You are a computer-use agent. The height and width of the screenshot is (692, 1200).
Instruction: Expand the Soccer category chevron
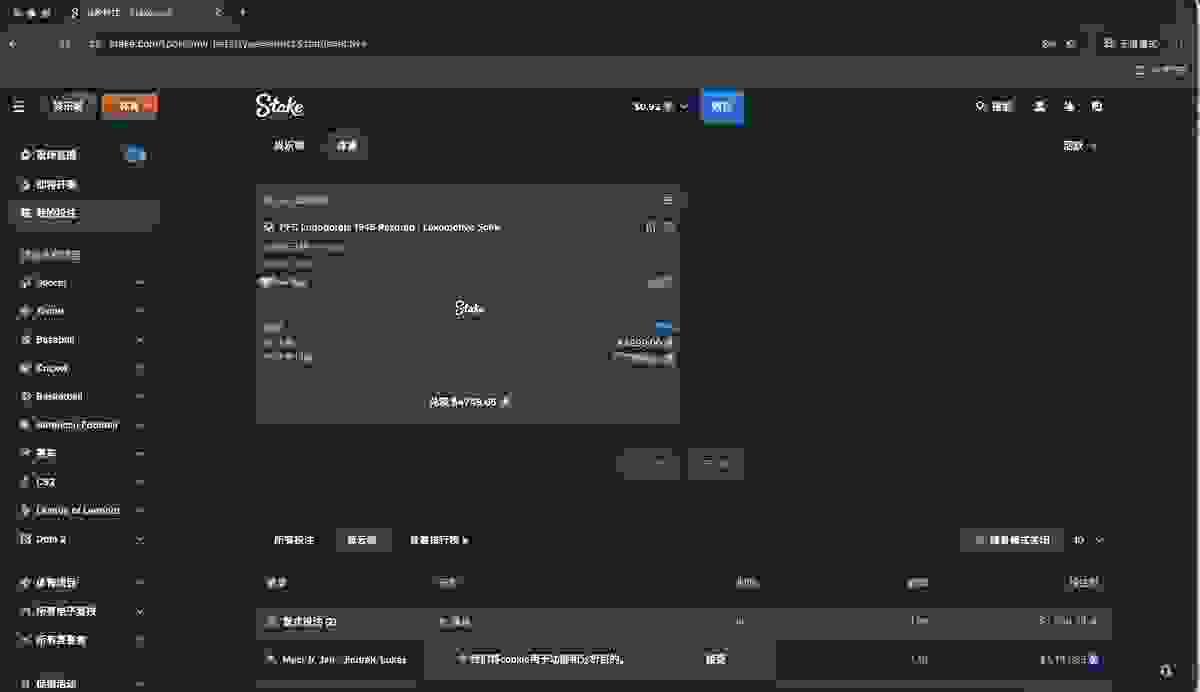140,283
